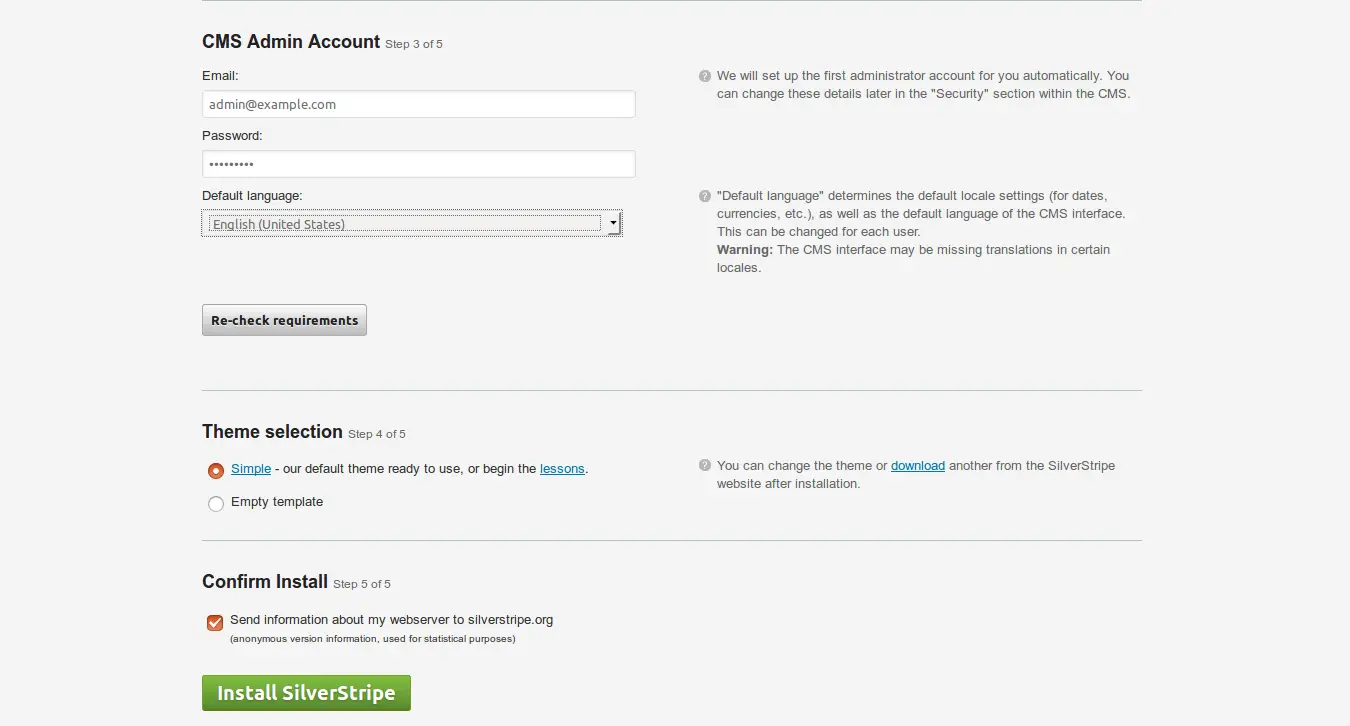Focus the Password field
This screenshot has width=1350, height=726.
pyautogui.click(x=419, y=164)
